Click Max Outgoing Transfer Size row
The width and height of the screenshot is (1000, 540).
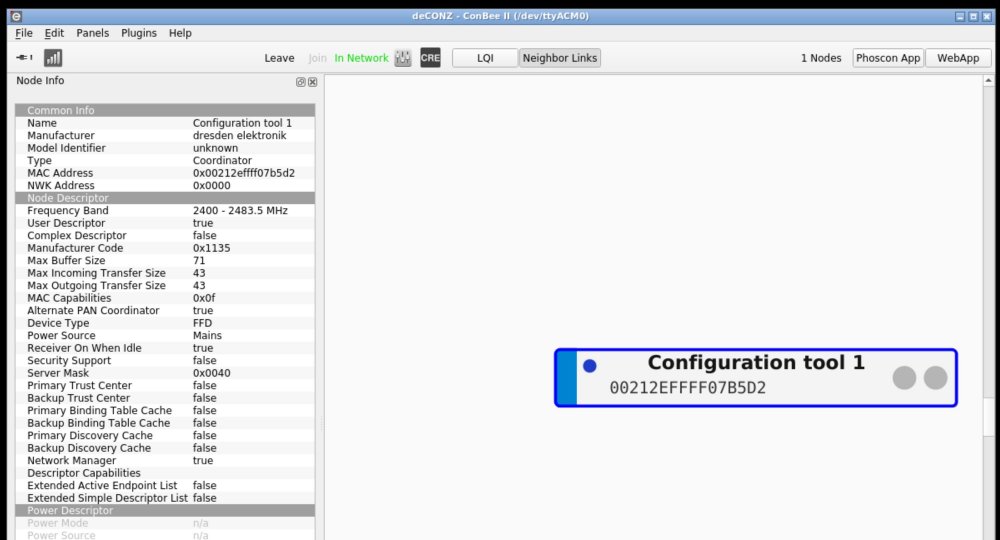click(x=165, y=285)
